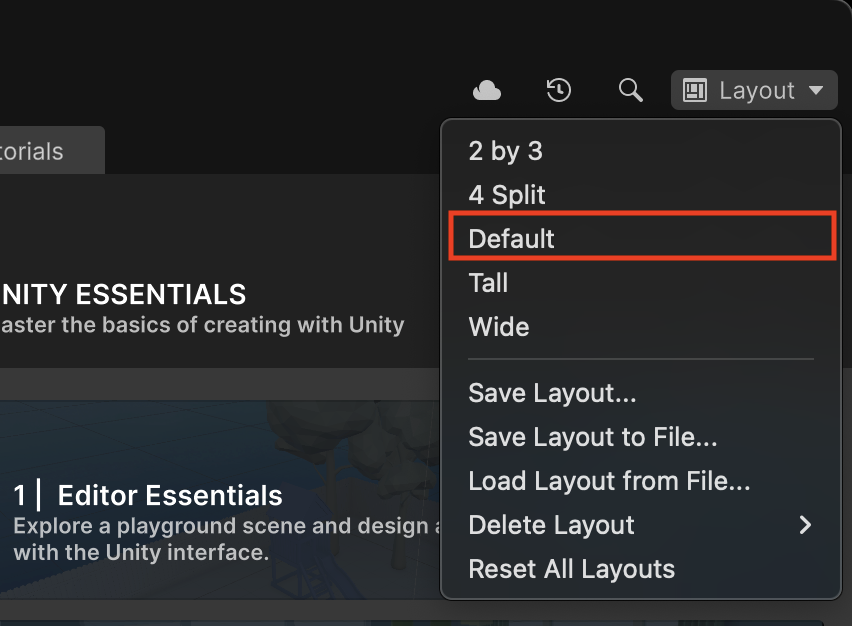
Task: Open the Editor Essentials tutorial title
Action: pos(170,495)
